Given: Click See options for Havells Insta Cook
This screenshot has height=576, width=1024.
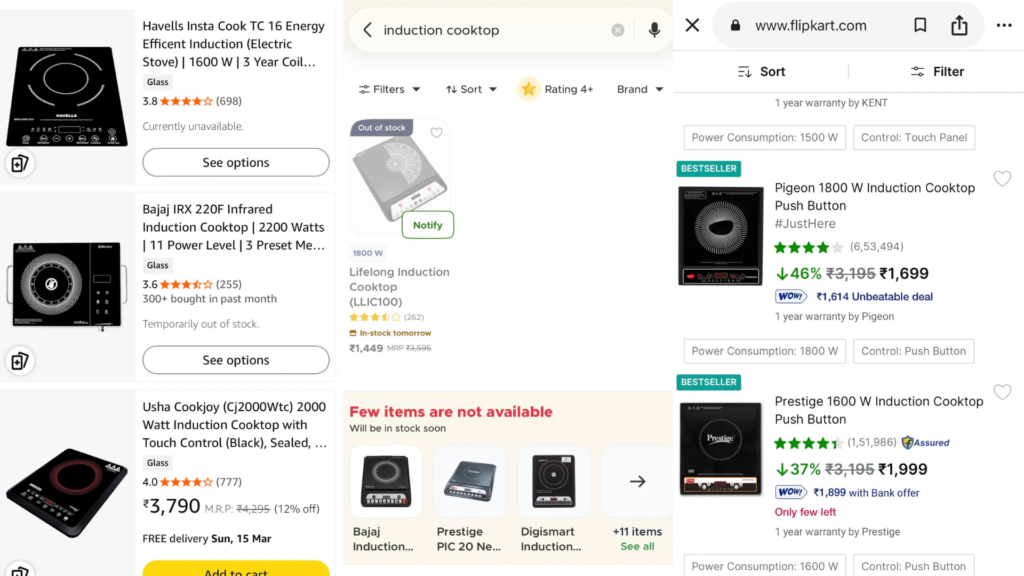Looking at the screenshot, I should point(236,162).
